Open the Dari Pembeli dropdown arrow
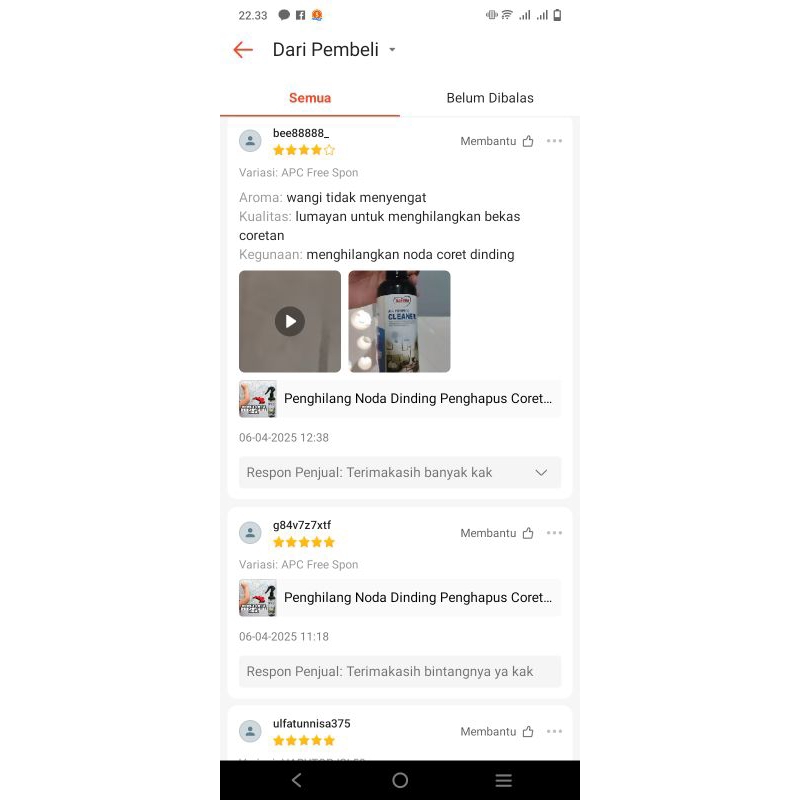The height and width of the screenshot is (800, 800). point(392,49)
